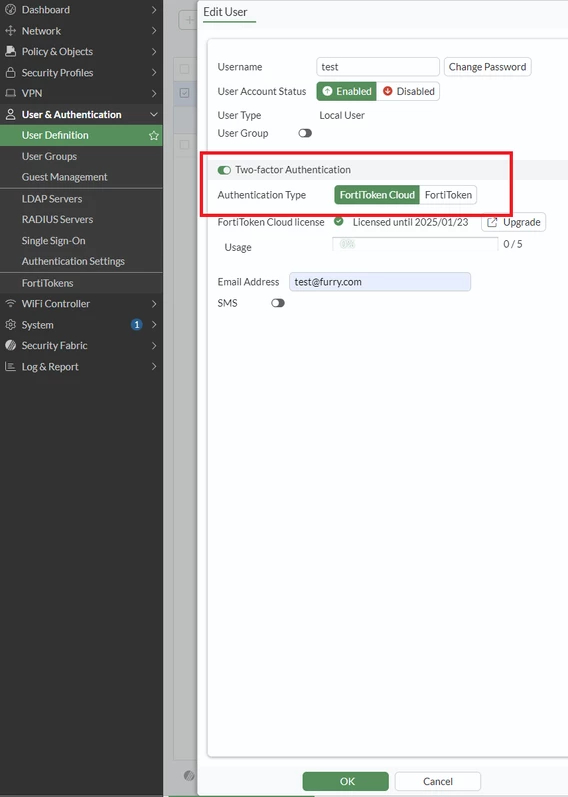Expand Security Profiles chevron
The height and width of the screenshot is (797, 568).
154,73
